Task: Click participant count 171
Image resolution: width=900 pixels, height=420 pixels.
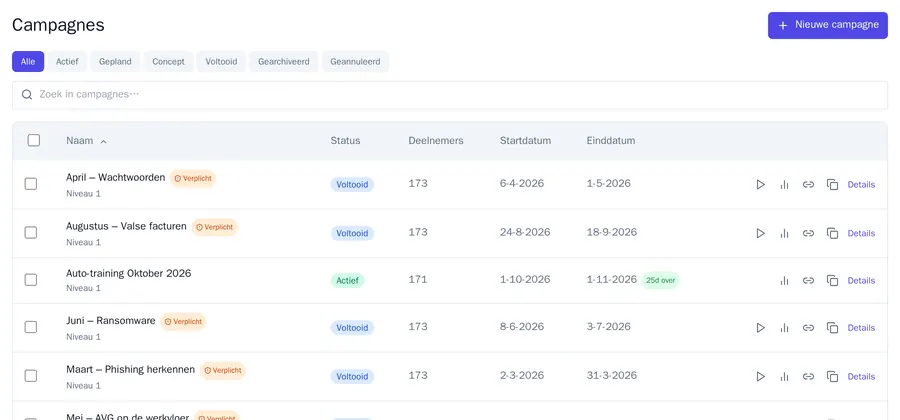Action: [x=418, y=279]
